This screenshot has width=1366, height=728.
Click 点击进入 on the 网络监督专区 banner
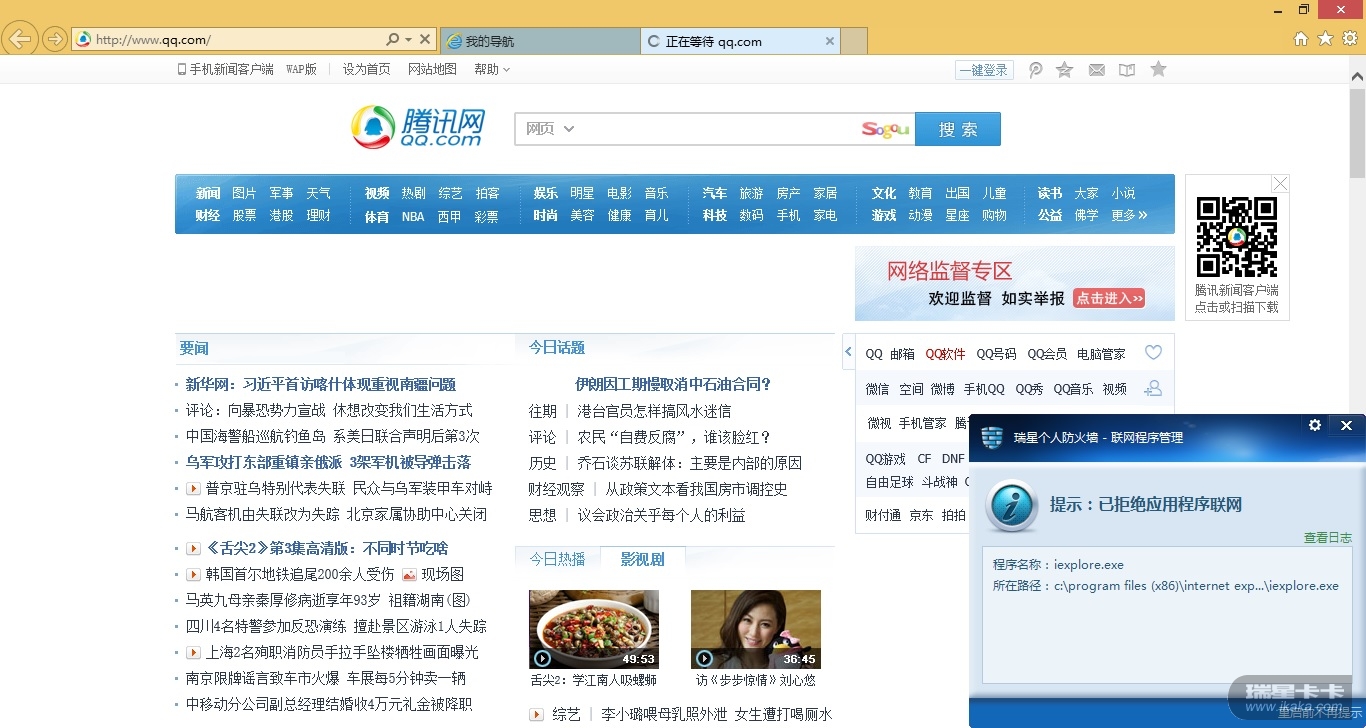[x=1109, y=298]
